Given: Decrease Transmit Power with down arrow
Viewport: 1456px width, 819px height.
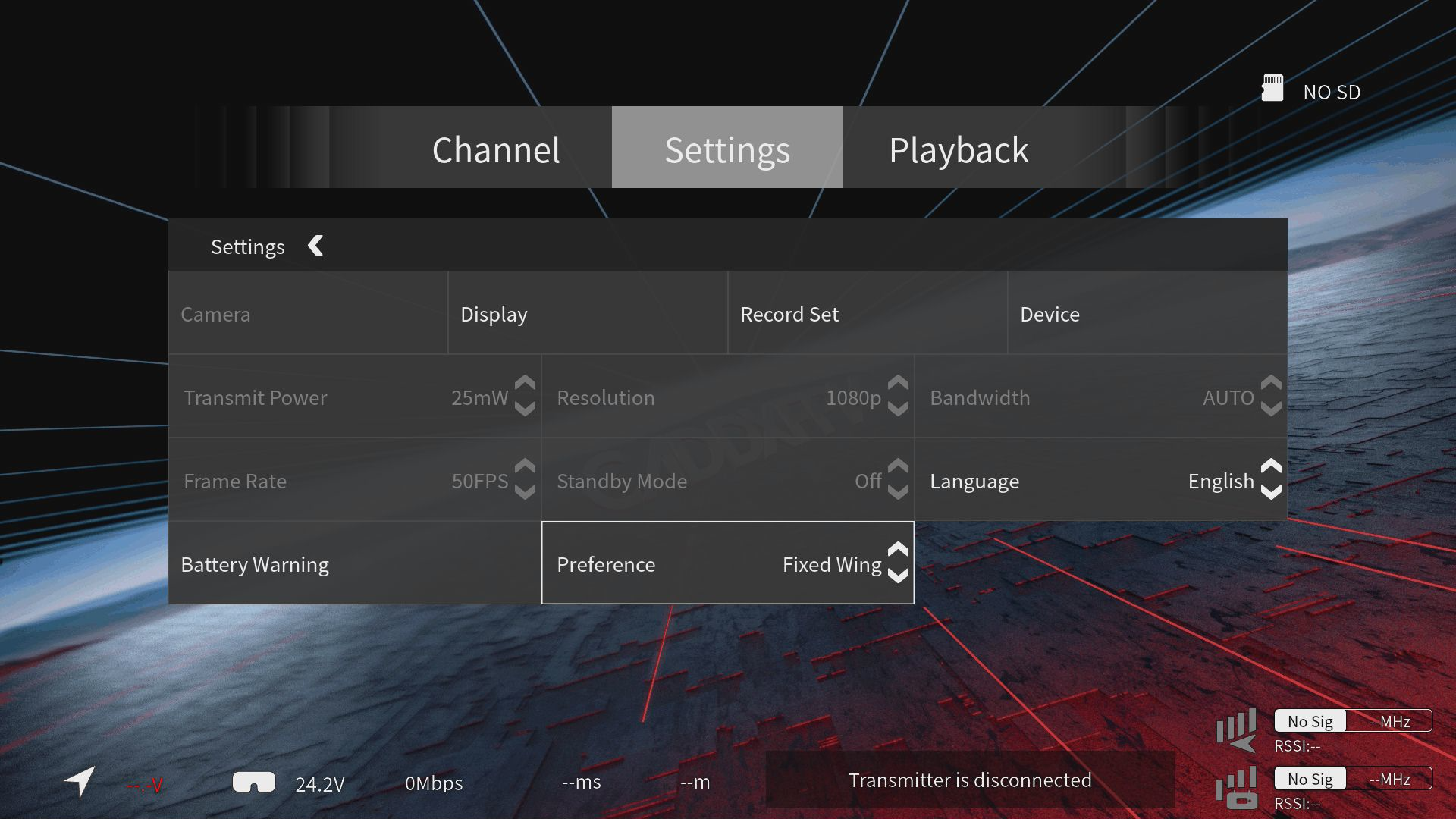Looking at the screenshot, I should [525, 409].
